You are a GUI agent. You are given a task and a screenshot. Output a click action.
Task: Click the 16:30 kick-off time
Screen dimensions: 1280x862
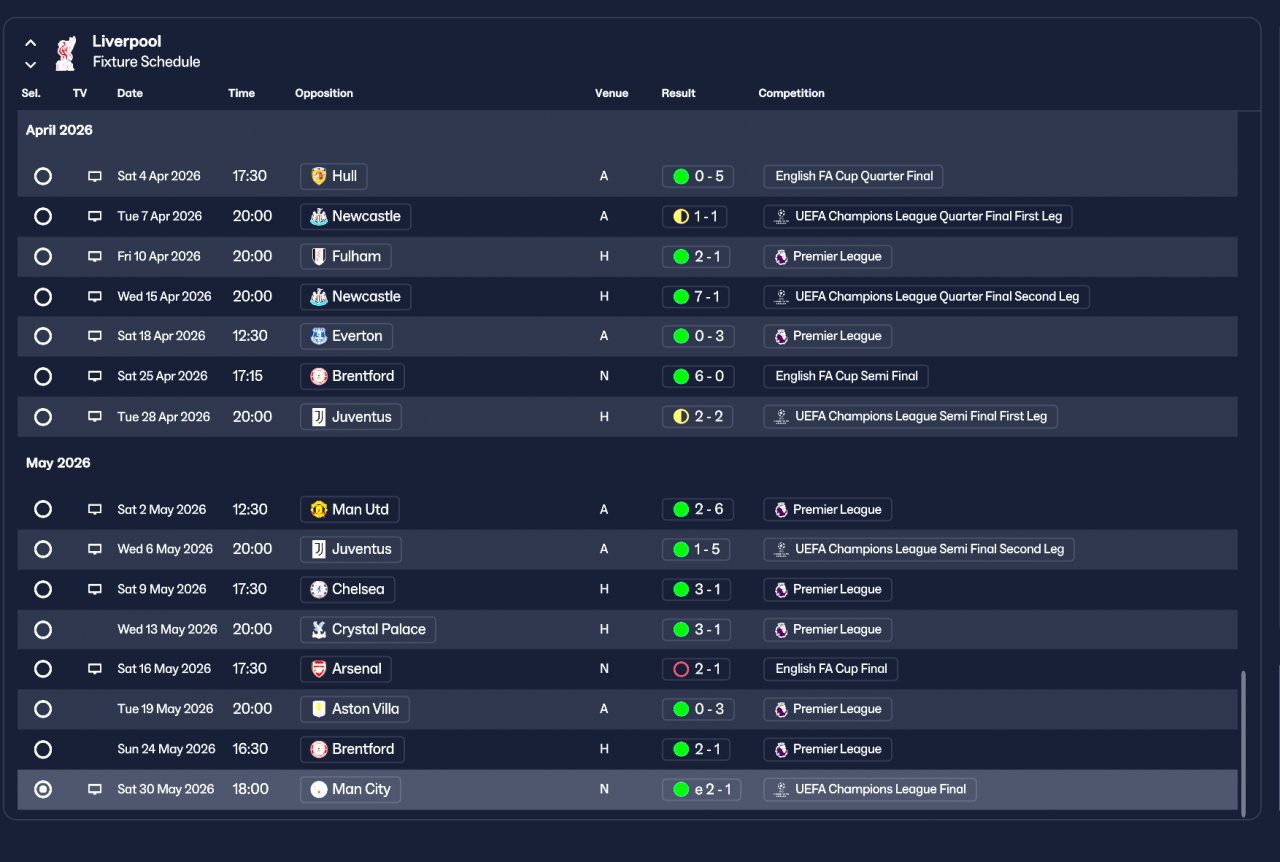250,749
